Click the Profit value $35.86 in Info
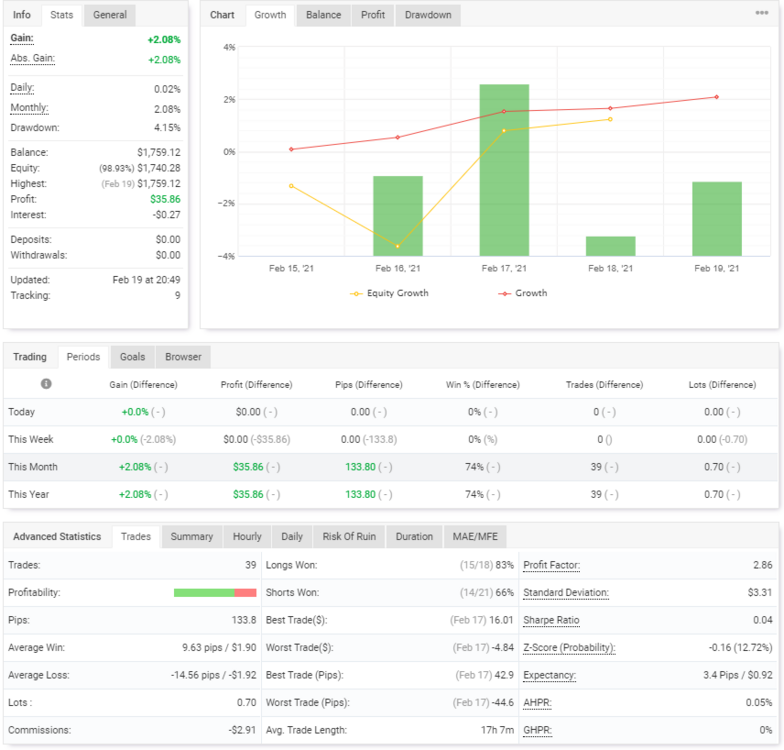 pyautogui.click(x=165, y=199)
